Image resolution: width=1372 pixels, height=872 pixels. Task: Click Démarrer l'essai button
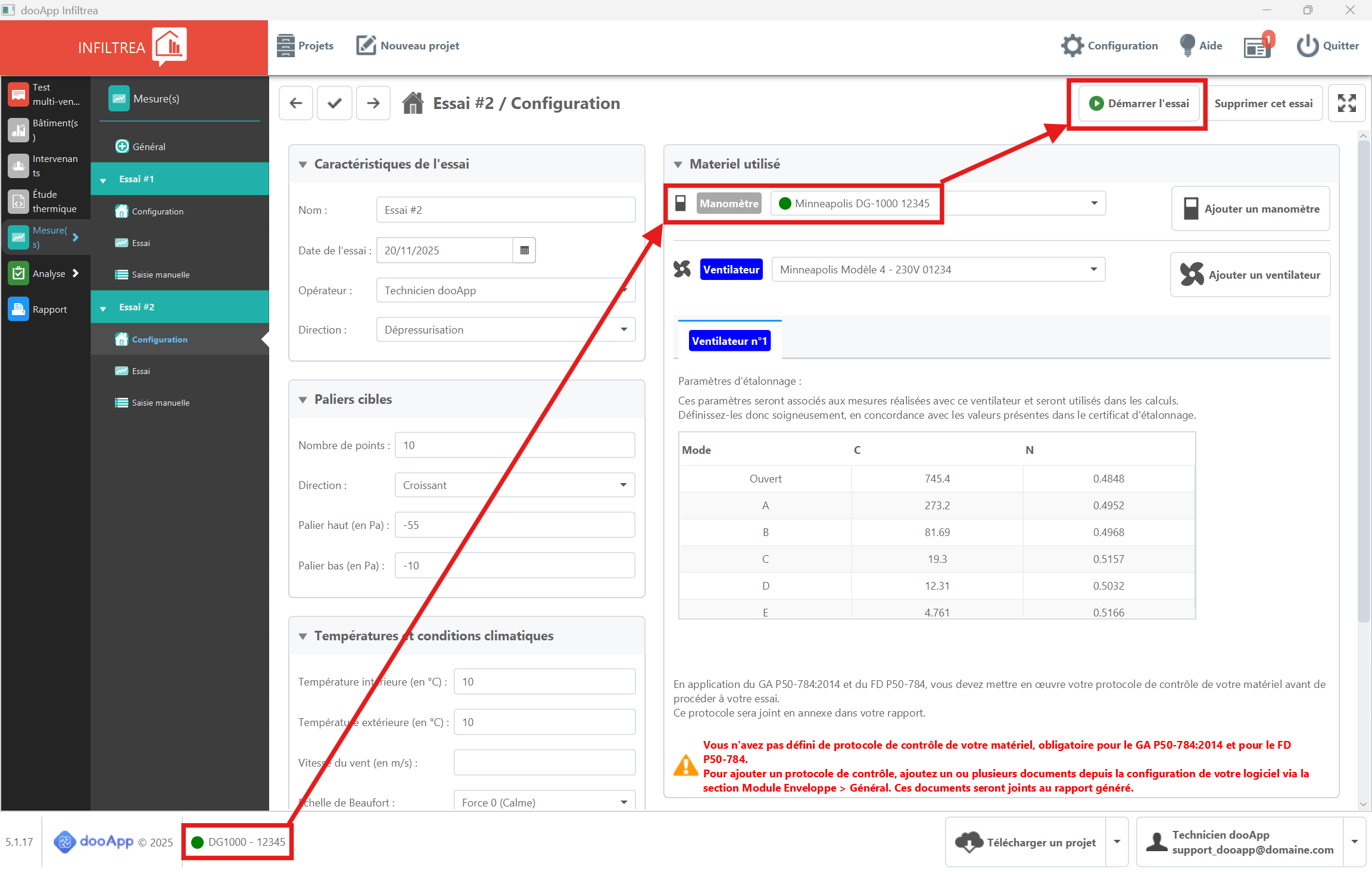1139,103
